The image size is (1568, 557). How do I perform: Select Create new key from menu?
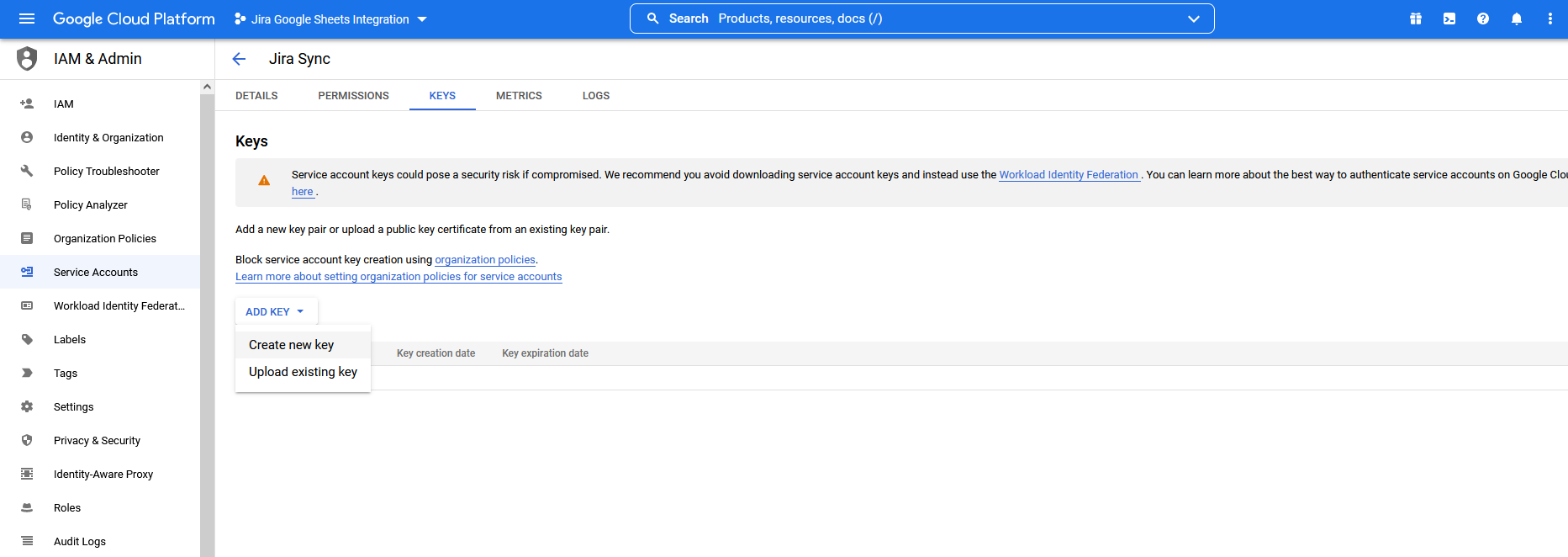point(292,345)
